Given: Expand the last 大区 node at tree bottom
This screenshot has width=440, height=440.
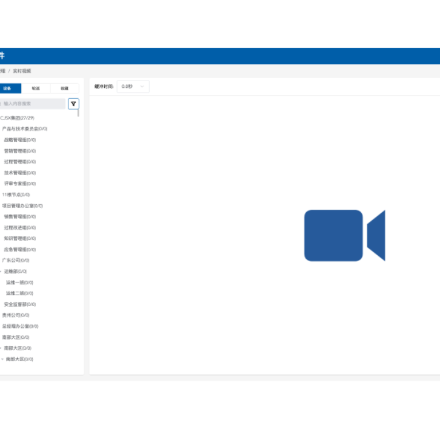Looking at the screenshot, I should click(2, 359).
